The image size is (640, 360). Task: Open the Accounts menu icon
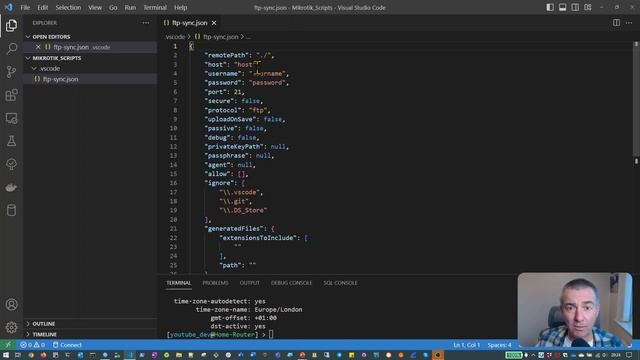pos(11,304)
